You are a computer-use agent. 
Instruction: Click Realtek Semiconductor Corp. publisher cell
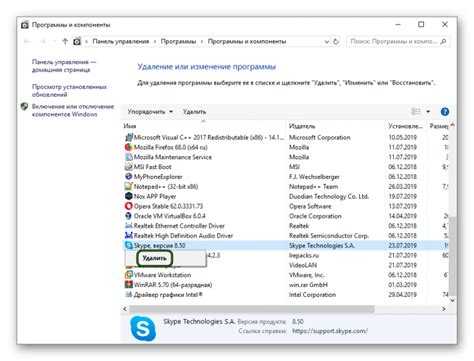329,235
